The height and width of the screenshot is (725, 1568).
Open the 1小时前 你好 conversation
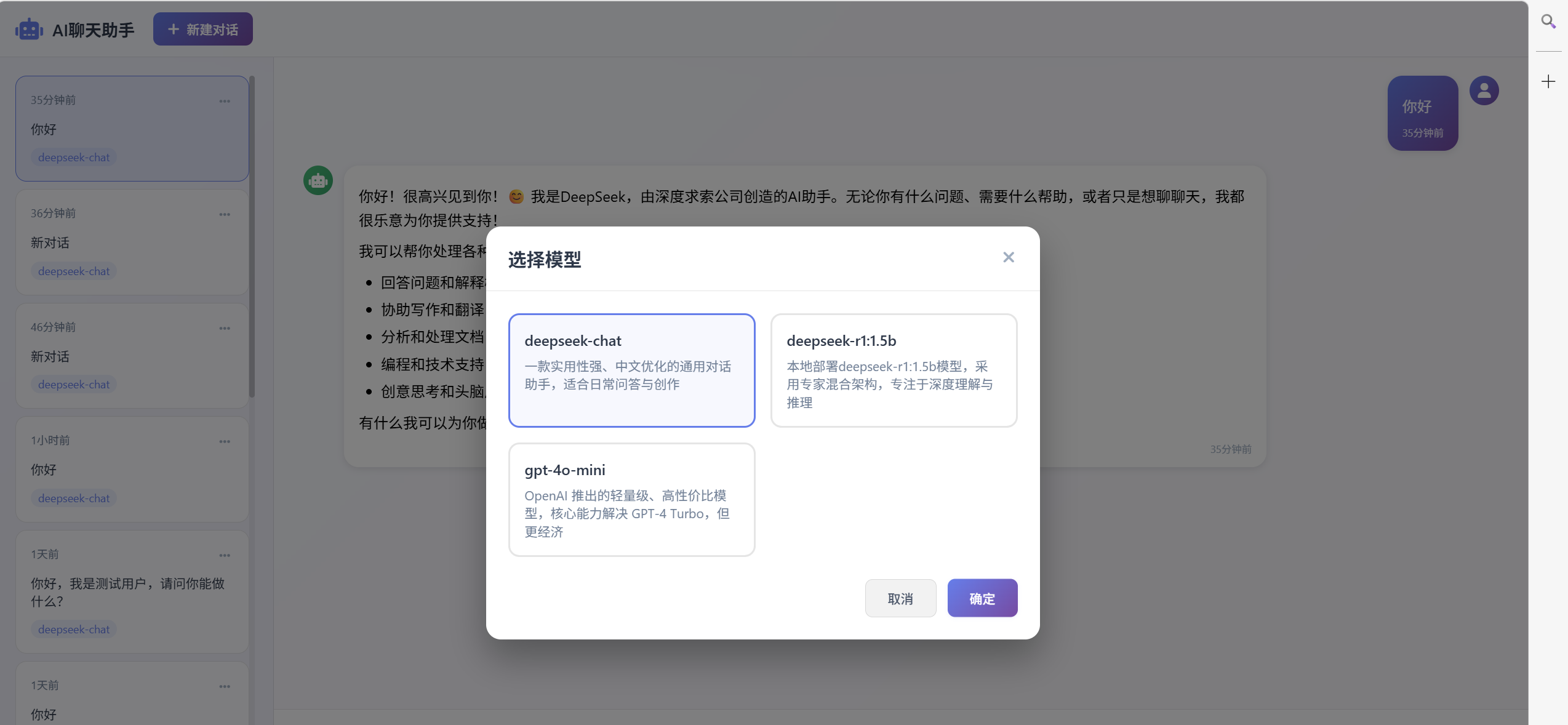point(123,470)
